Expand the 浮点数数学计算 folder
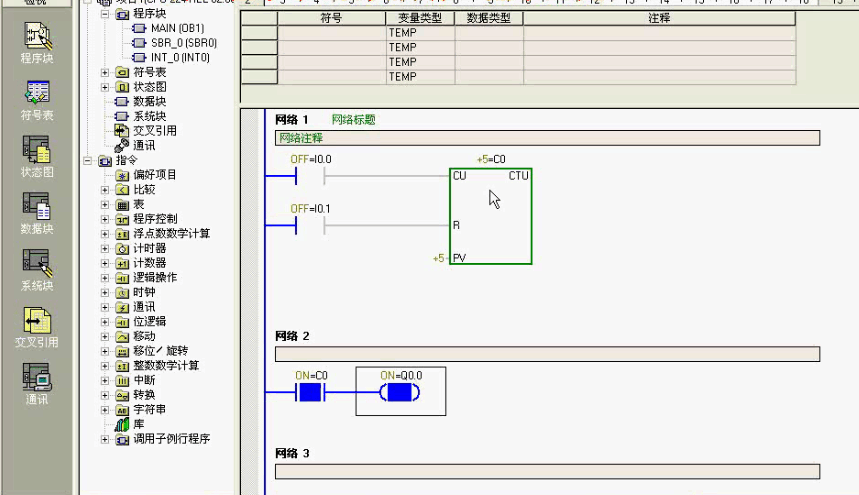Viewport: 859px width, 495px height. pos(105,234)
